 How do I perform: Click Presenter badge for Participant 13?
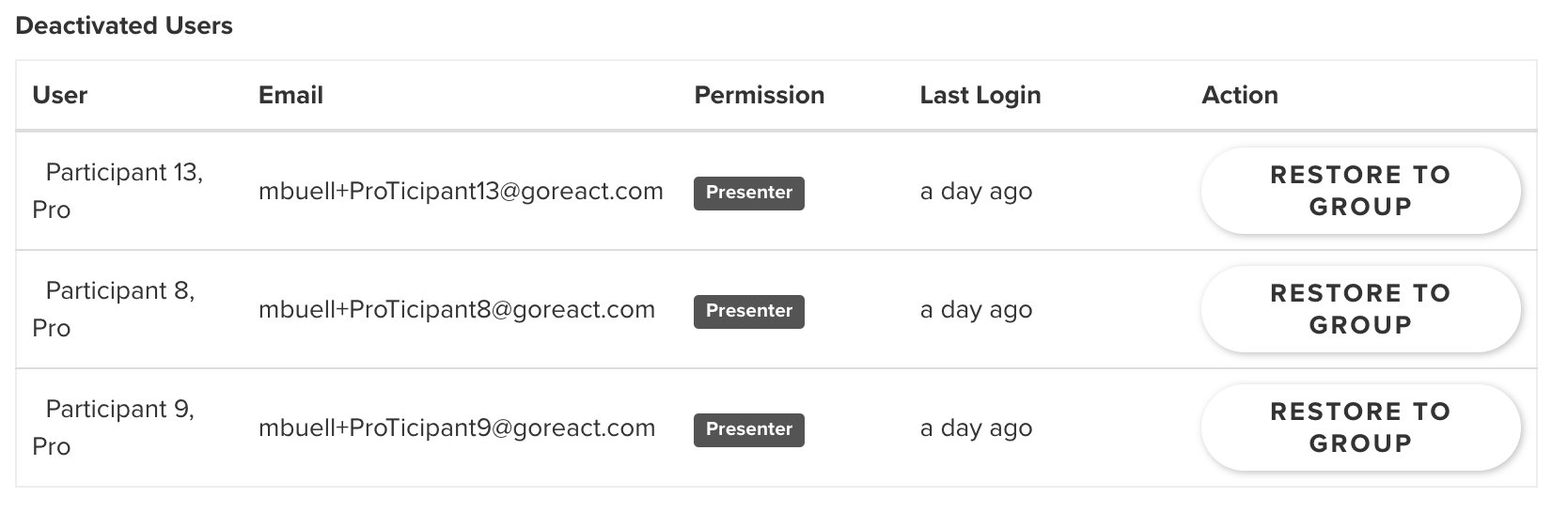749,193
